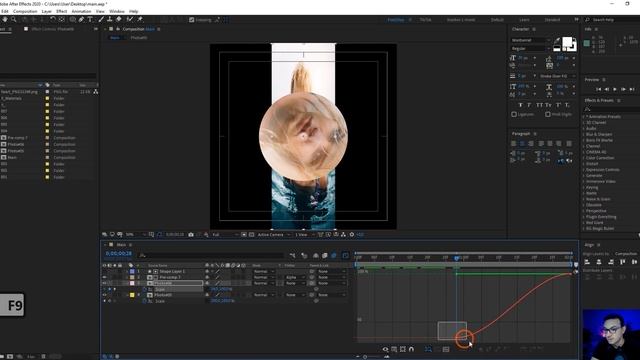Toggle the third layer's eye icon

104,283
